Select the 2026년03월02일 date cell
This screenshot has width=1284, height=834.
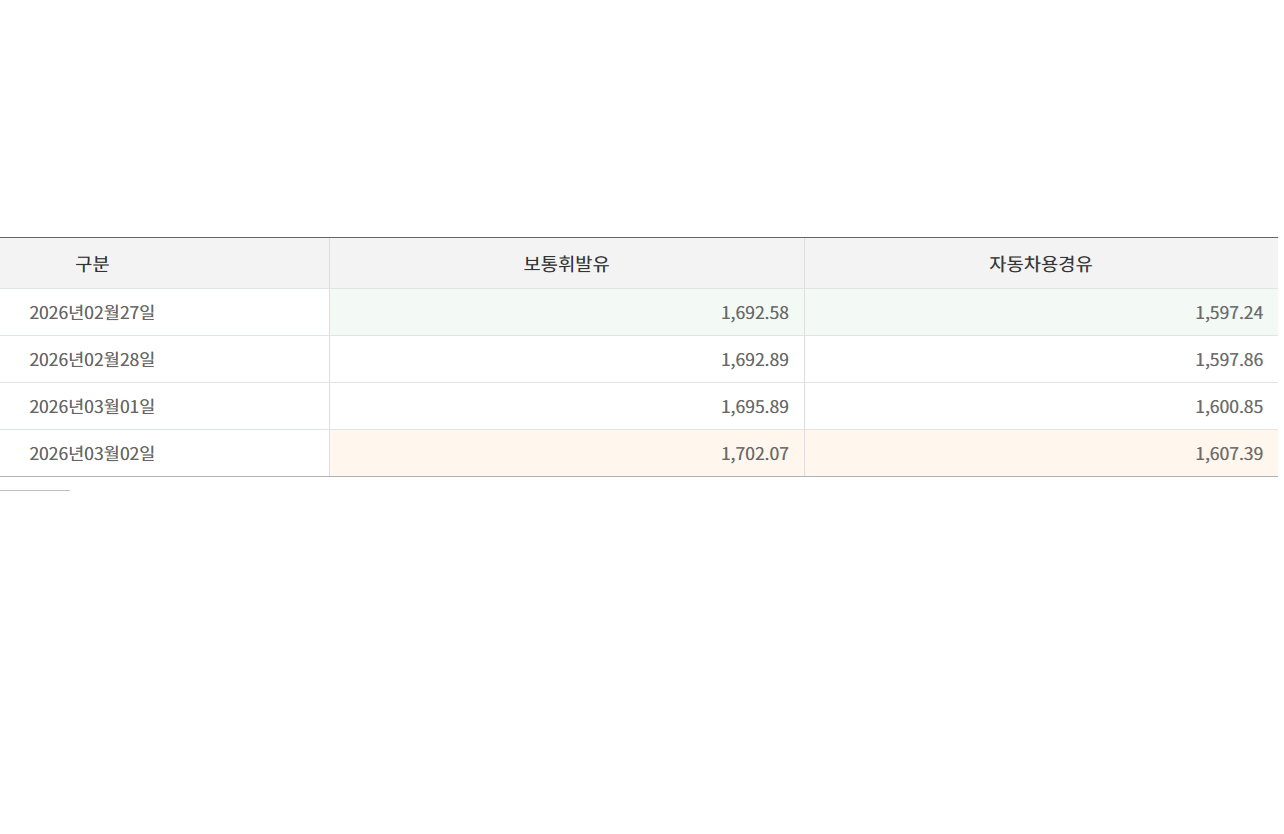92,453
